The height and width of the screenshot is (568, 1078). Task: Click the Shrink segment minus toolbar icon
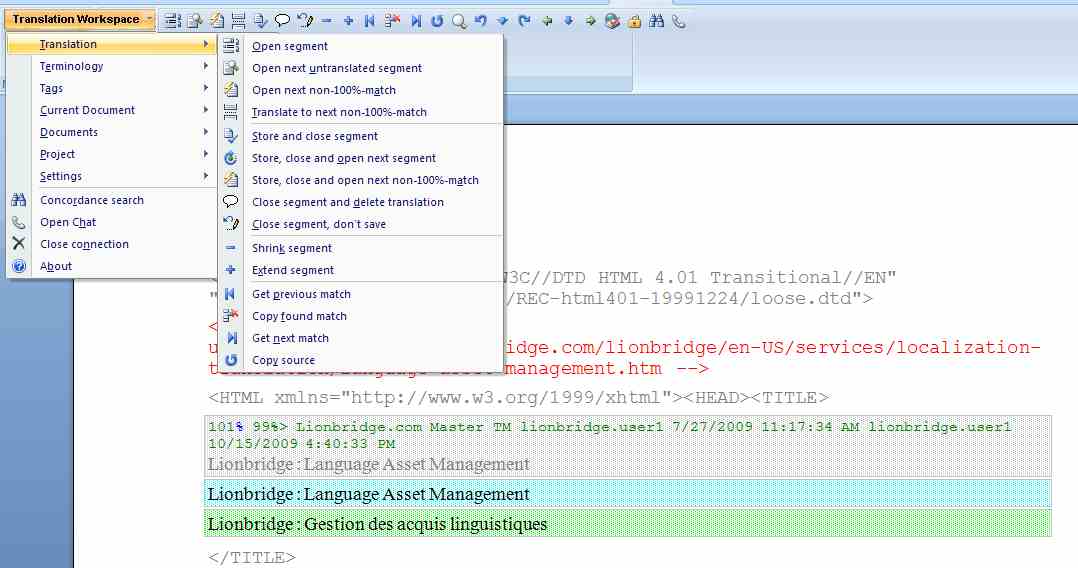click(x=327, y=21)
